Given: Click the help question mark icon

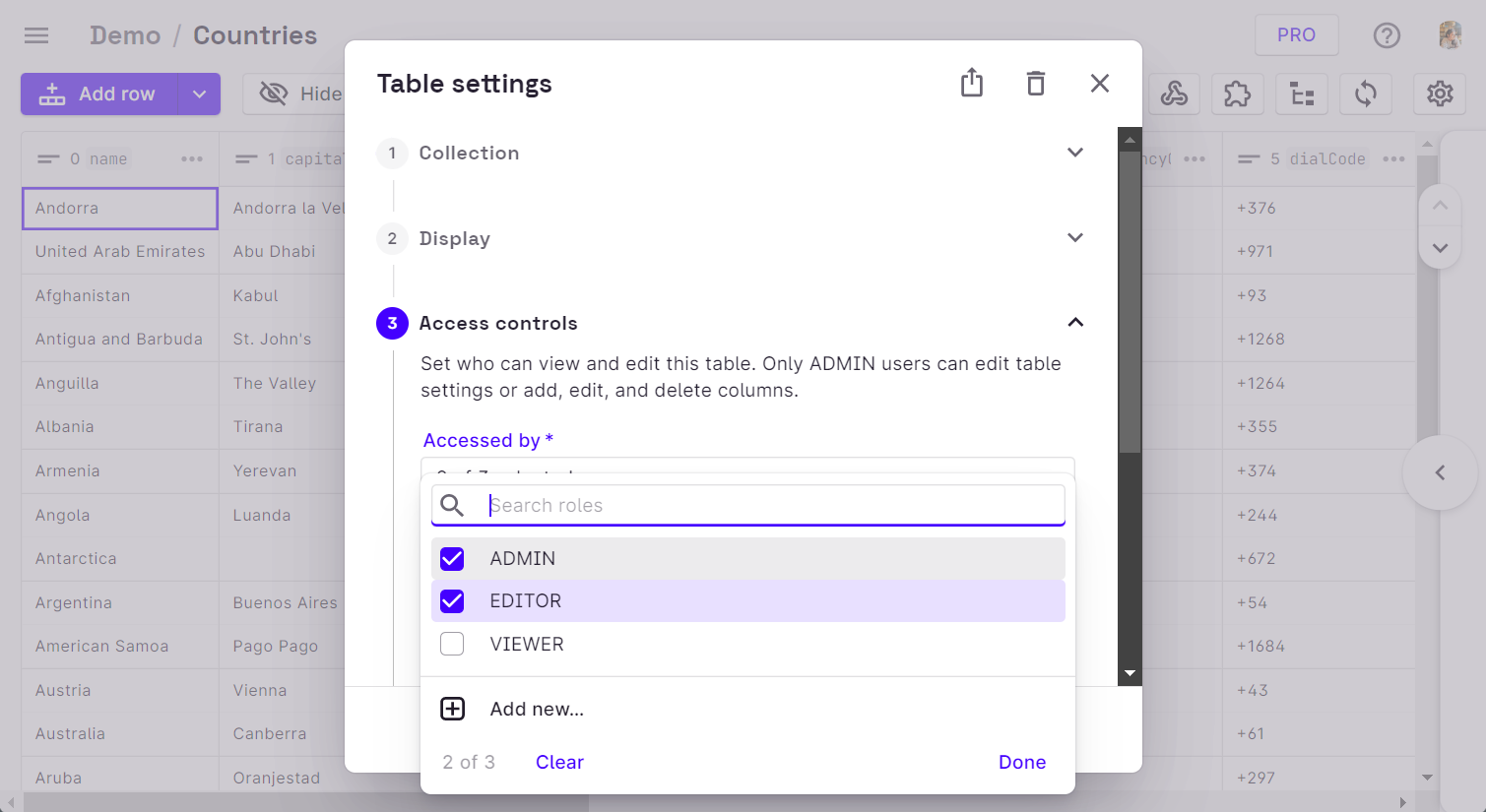Looking at the screenshot, I should 1387,35.
